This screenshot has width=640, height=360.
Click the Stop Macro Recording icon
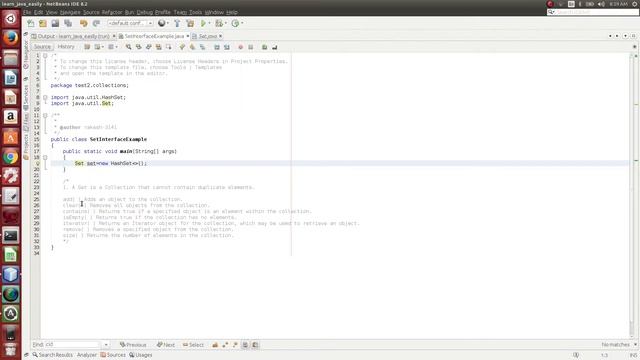pyautogui.click(x=251, y=47)
